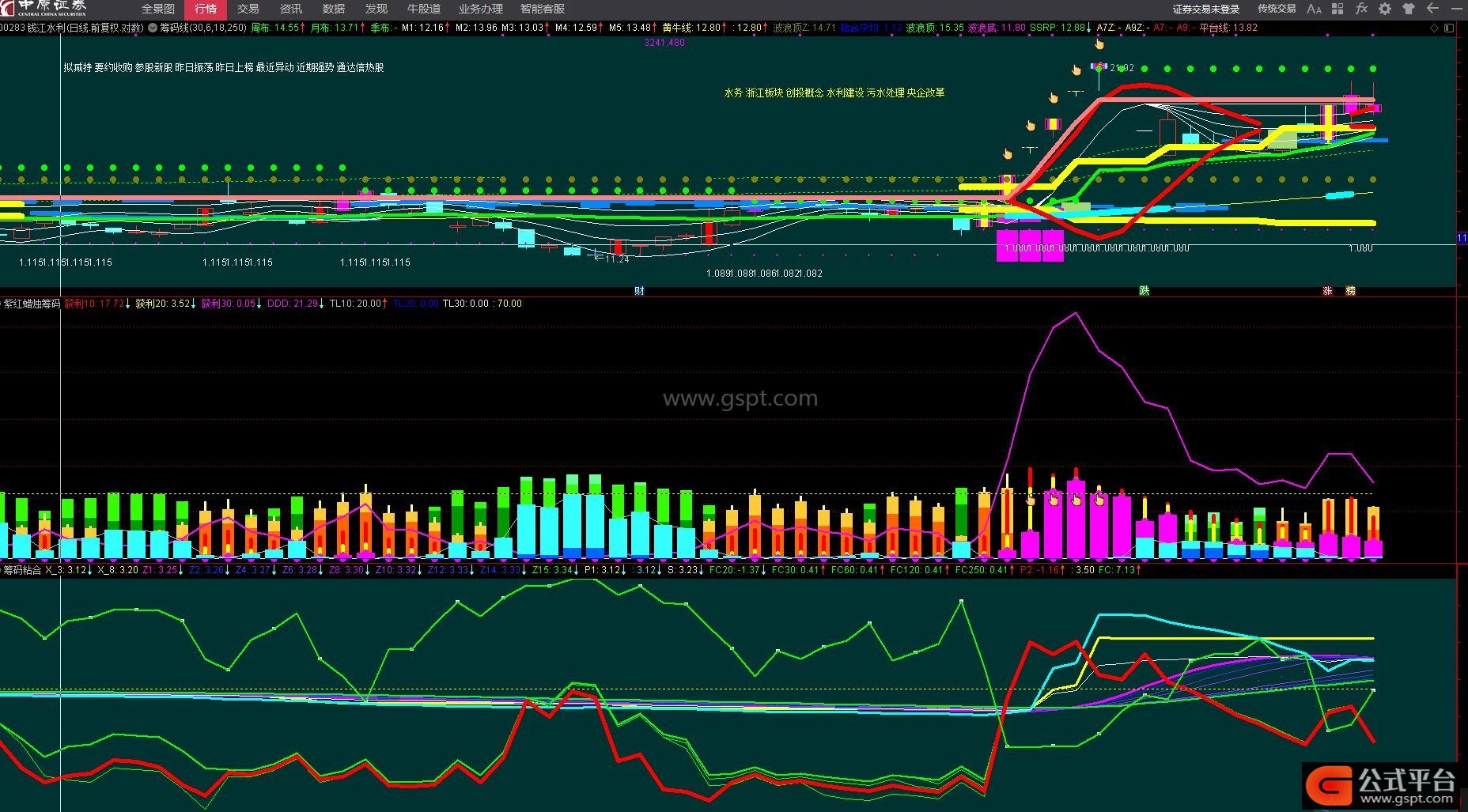Open the 交易 menu

(x=248, y=9)
